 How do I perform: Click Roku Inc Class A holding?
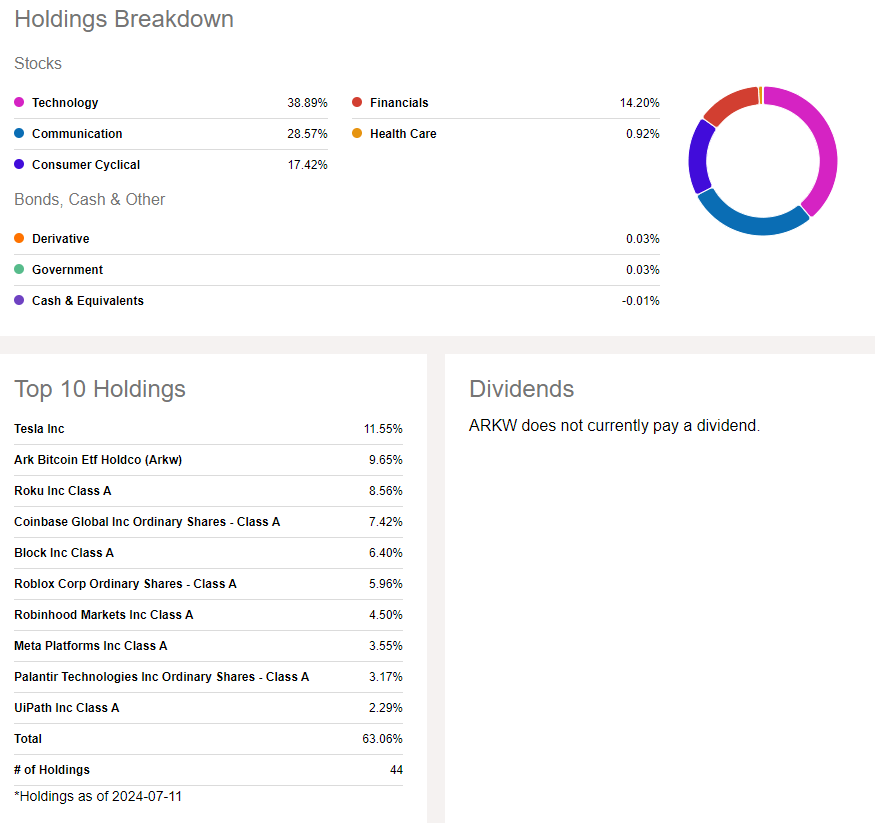(x=64, y=491)
